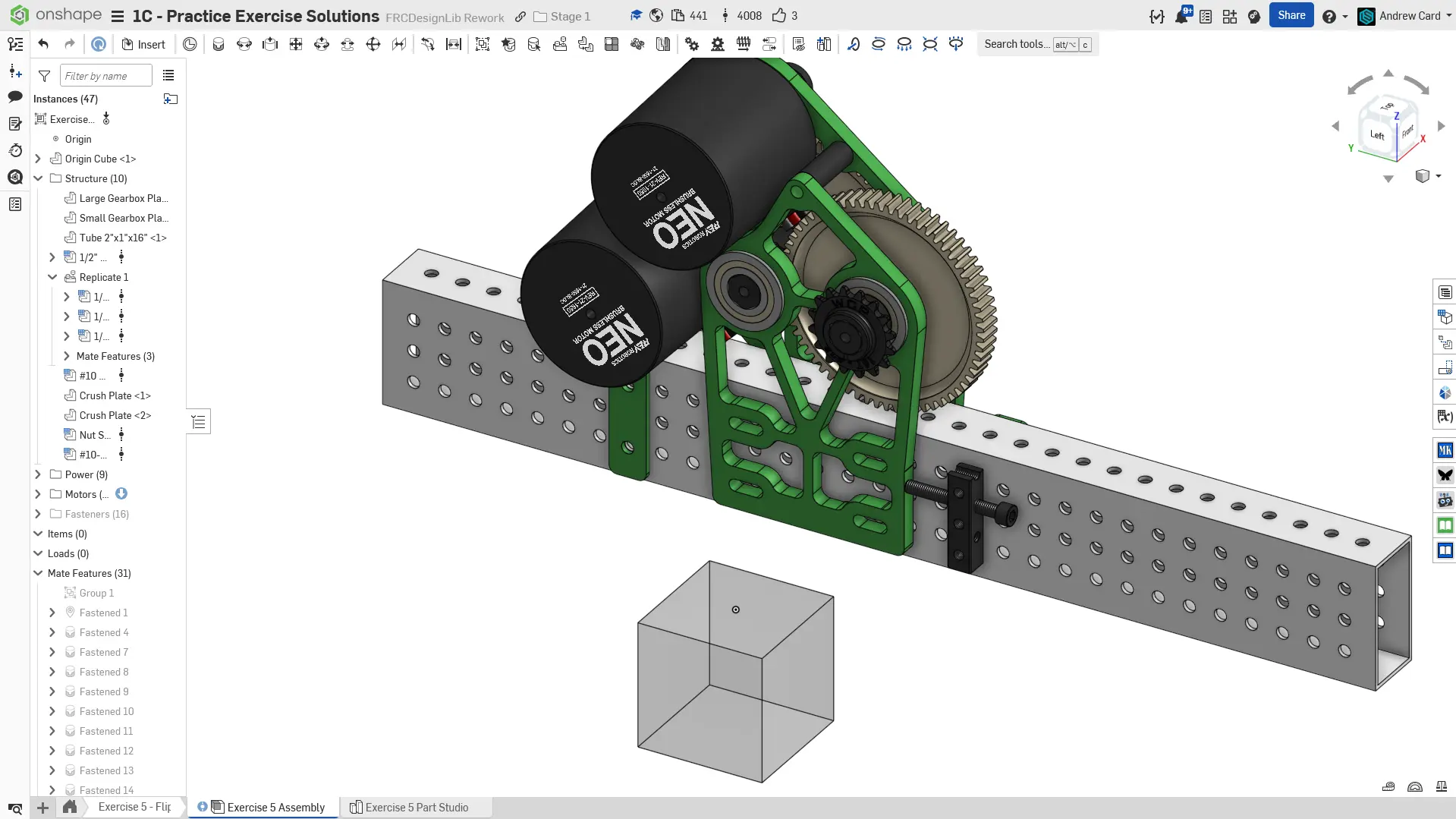Expand the Power (9) folder
1456x819 pixels.
point(38,474)
